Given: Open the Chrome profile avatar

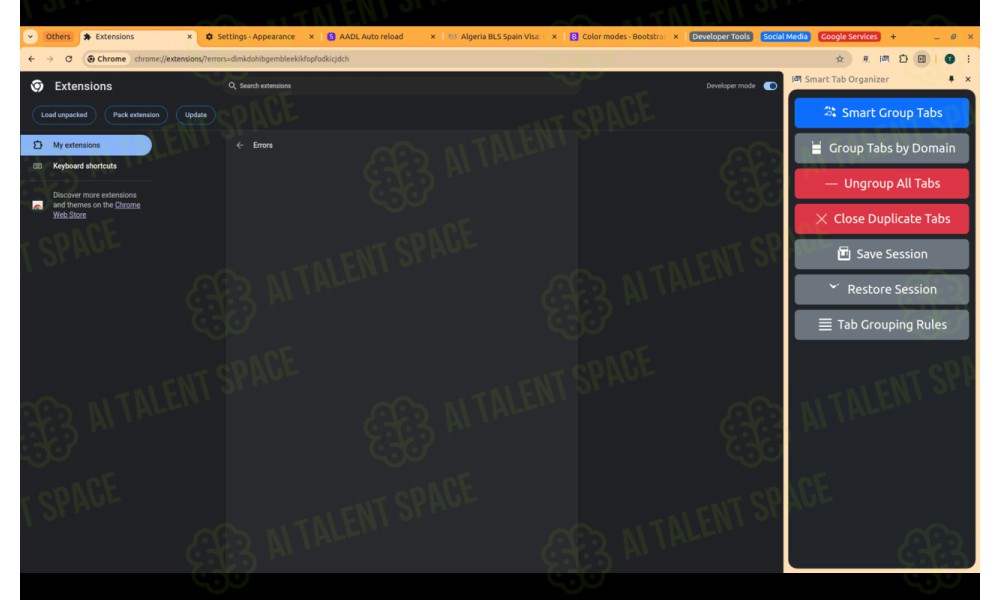Looking at the screenshot, I should coord(950,59).
